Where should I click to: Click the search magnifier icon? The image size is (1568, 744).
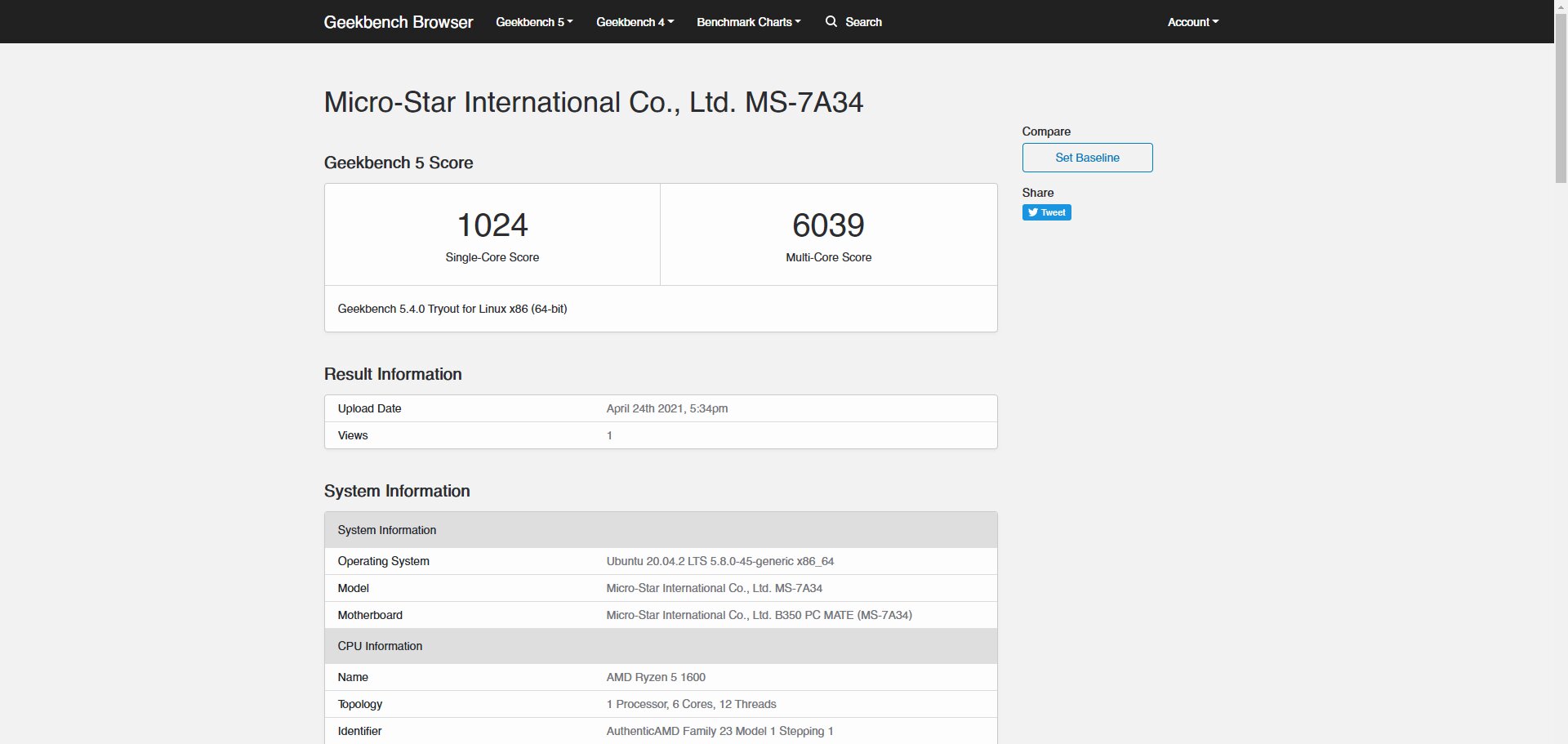831,21
